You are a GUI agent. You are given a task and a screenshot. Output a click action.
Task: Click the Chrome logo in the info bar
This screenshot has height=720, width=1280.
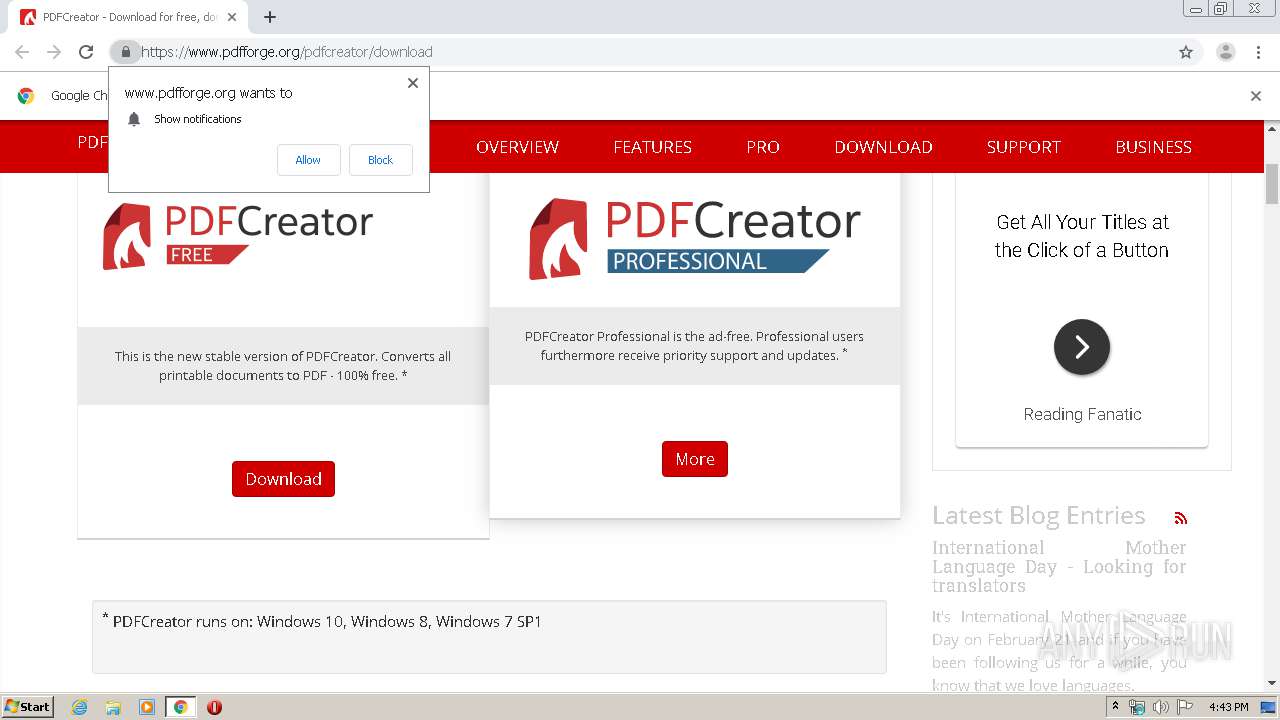(26, 96)
